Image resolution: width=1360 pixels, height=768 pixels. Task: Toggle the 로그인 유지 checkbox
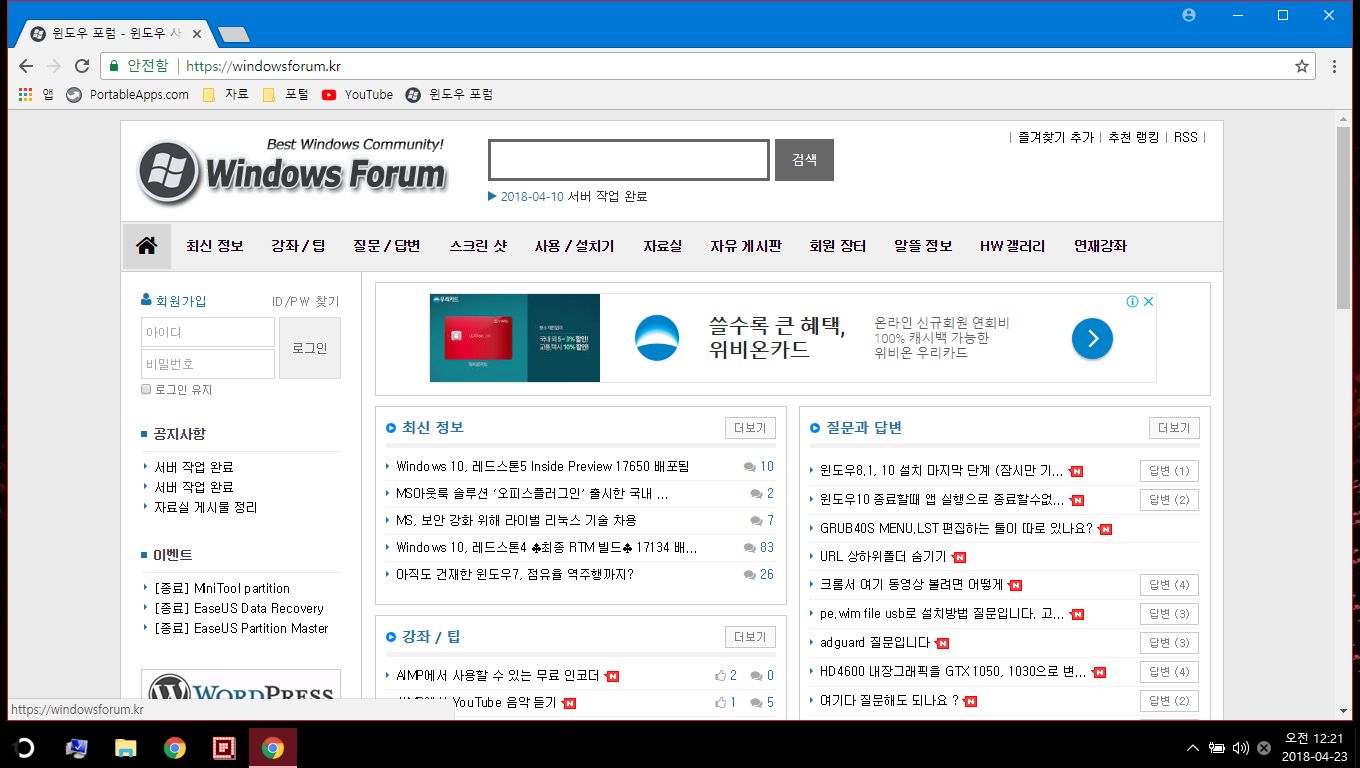(146, 389)
